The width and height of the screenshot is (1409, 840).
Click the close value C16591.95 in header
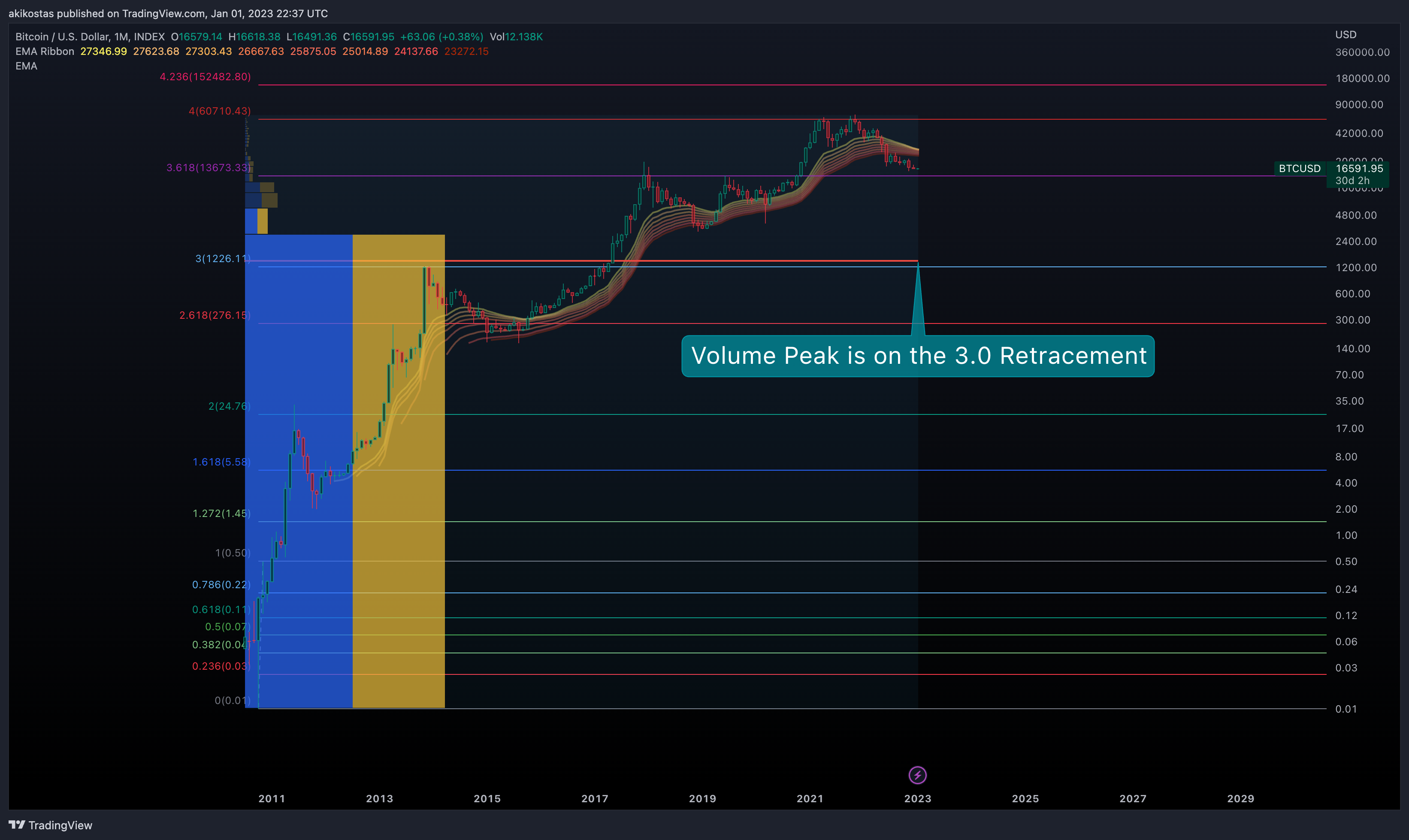pos(369,37)
